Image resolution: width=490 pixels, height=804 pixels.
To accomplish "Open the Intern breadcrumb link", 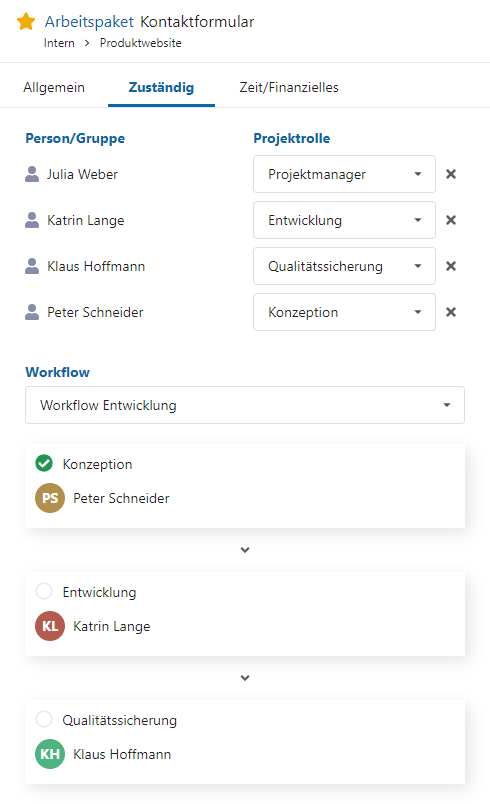I will pyautogui.click(x=59, y=43).
